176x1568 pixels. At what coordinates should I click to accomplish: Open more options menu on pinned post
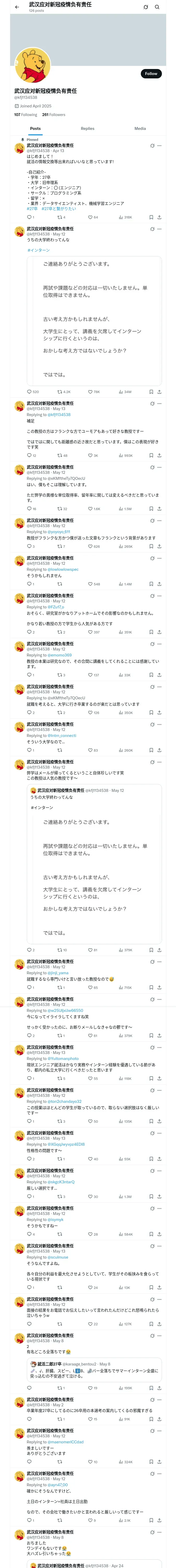coord(160,146)
